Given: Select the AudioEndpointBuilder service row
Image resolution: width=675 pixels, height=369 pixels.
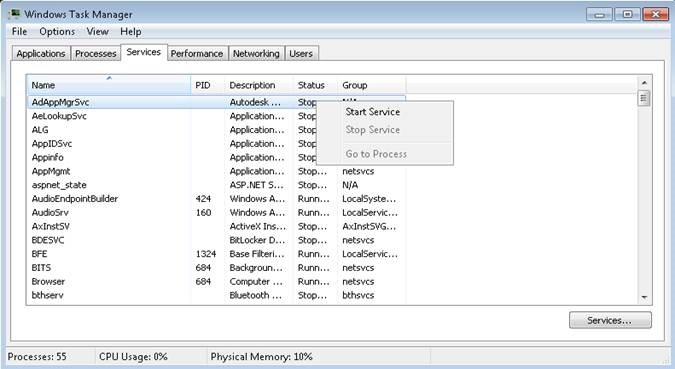Looking at the screenshot, I should [x=216, y=199].
